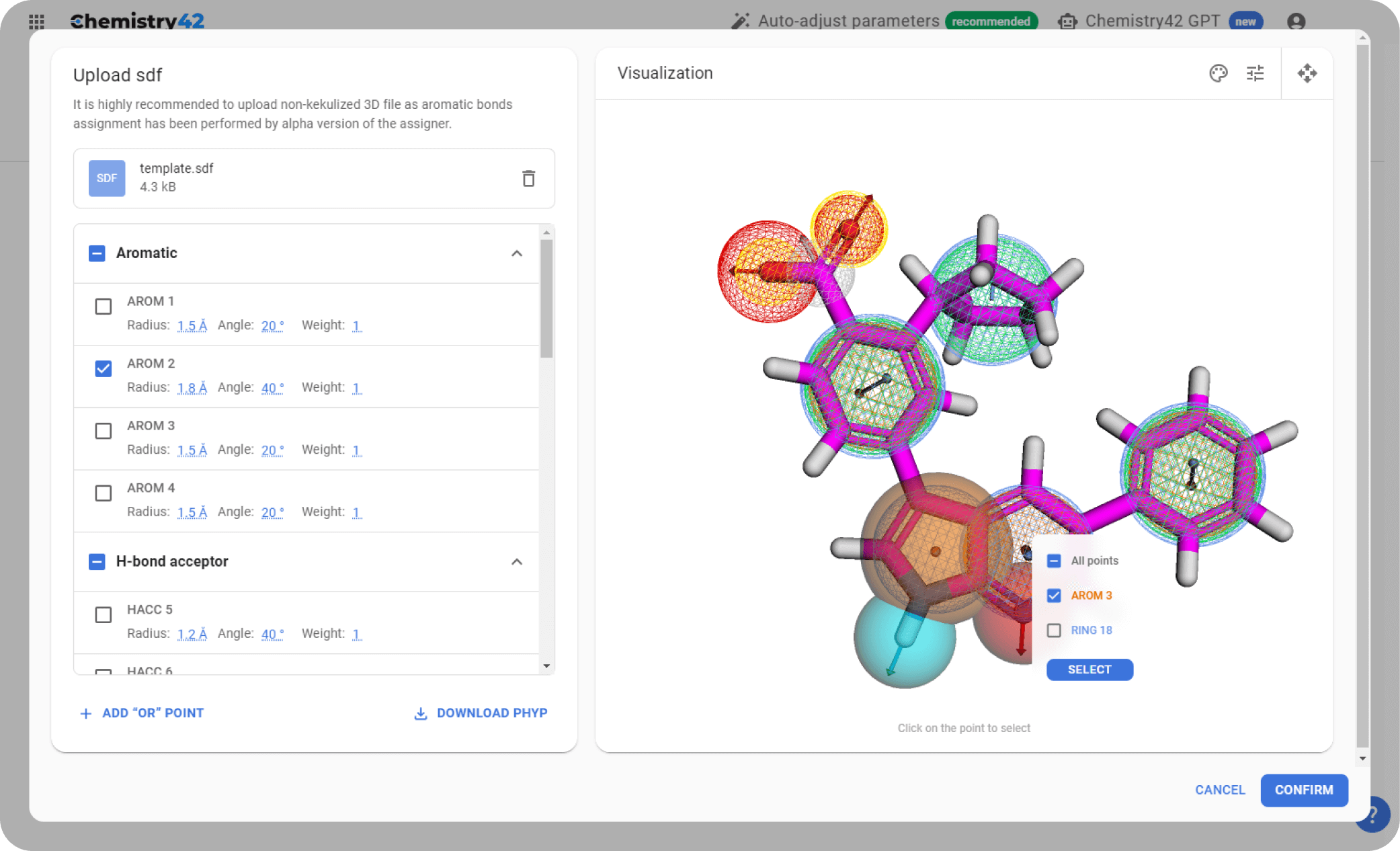Edit AROM 1 radius value 1.5 Å
1400x851 pixels.
click(192, 325)
